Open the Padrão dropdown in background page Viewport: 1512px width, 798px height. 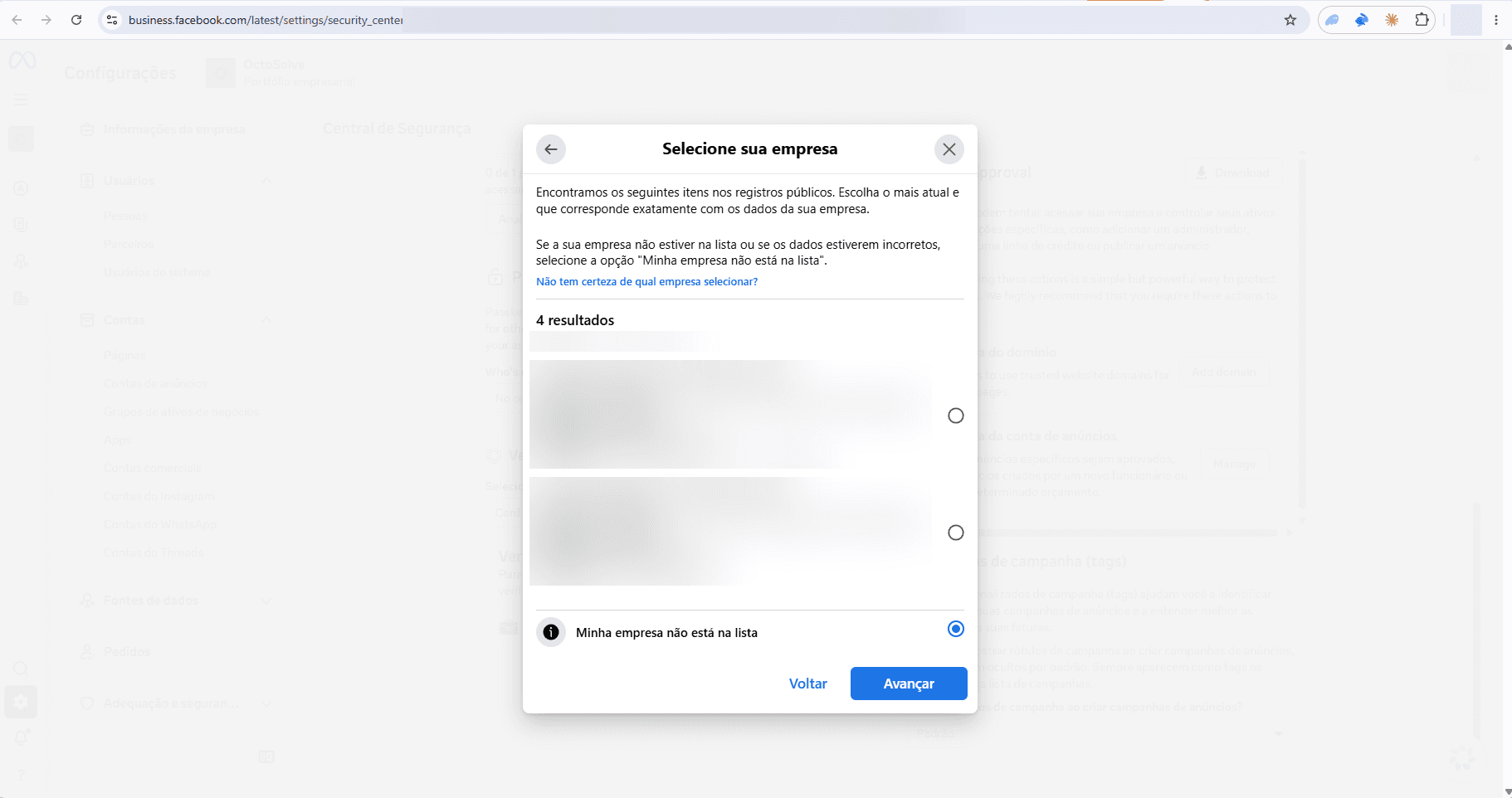click(x=1099, y=733)
